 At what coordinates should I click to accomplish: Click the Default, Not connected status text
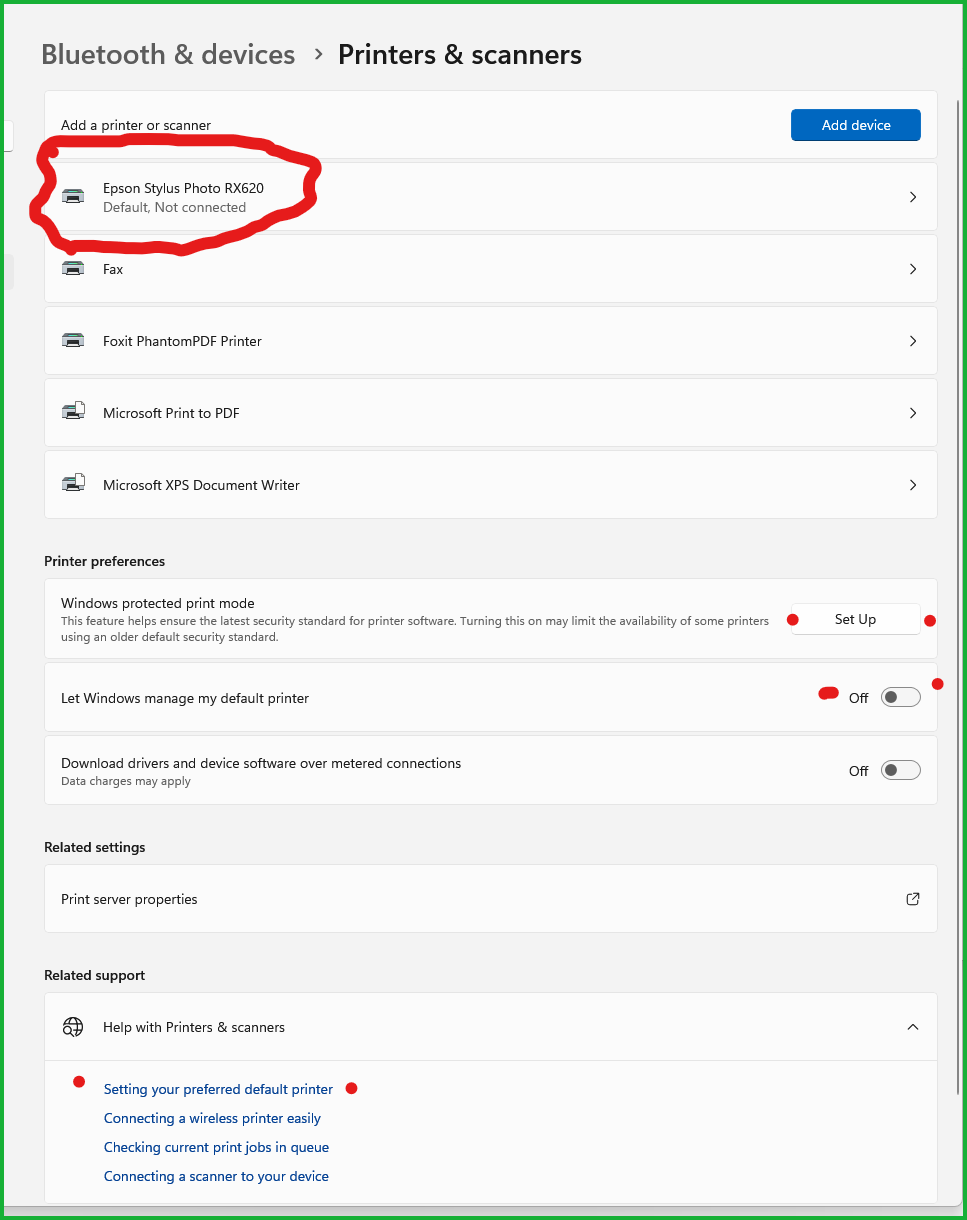click(x=174, y=207)
